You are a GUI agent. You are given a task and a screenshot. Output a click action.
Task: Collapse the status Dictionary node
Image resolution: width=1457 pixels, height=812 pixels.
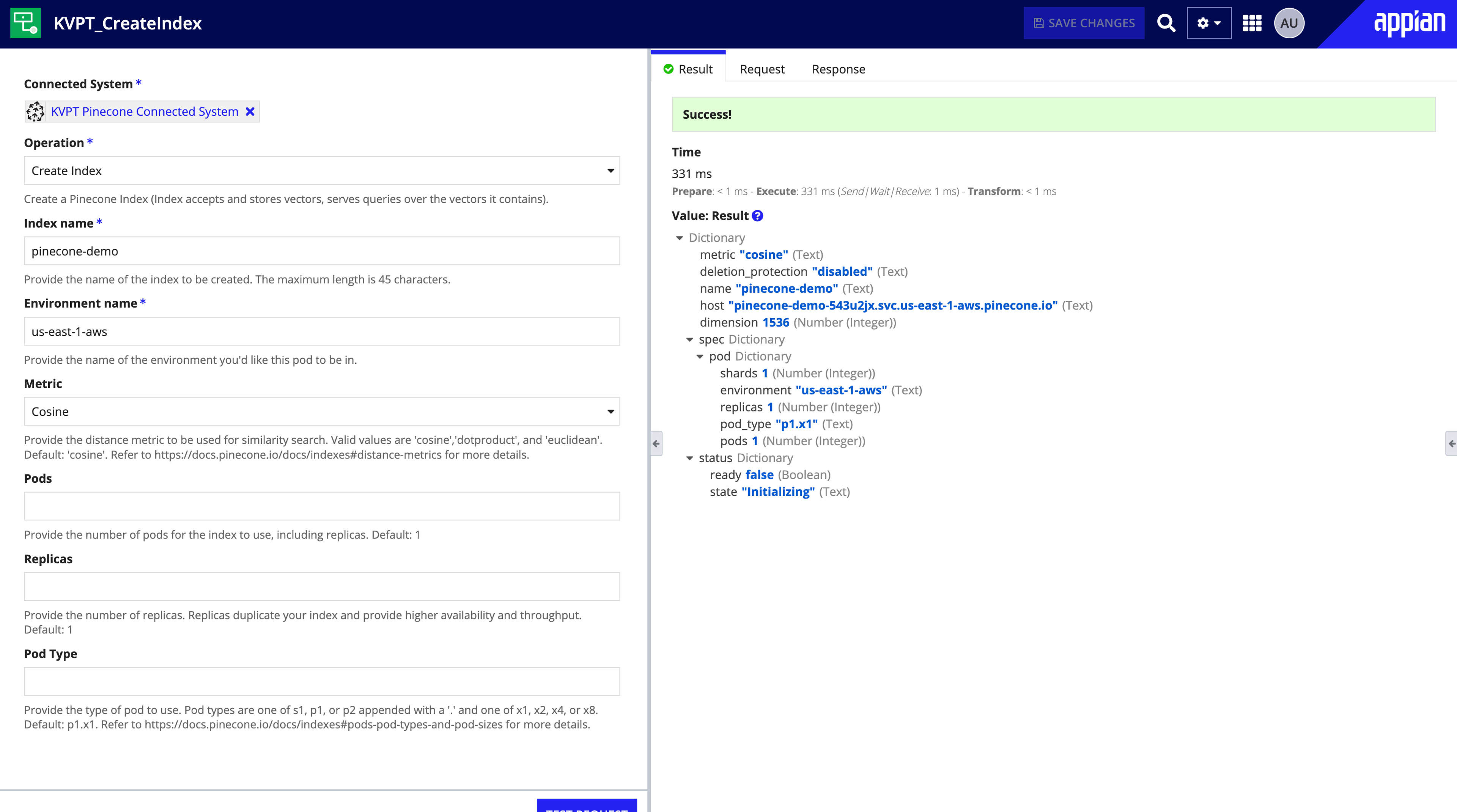click(x=689, y=458)
